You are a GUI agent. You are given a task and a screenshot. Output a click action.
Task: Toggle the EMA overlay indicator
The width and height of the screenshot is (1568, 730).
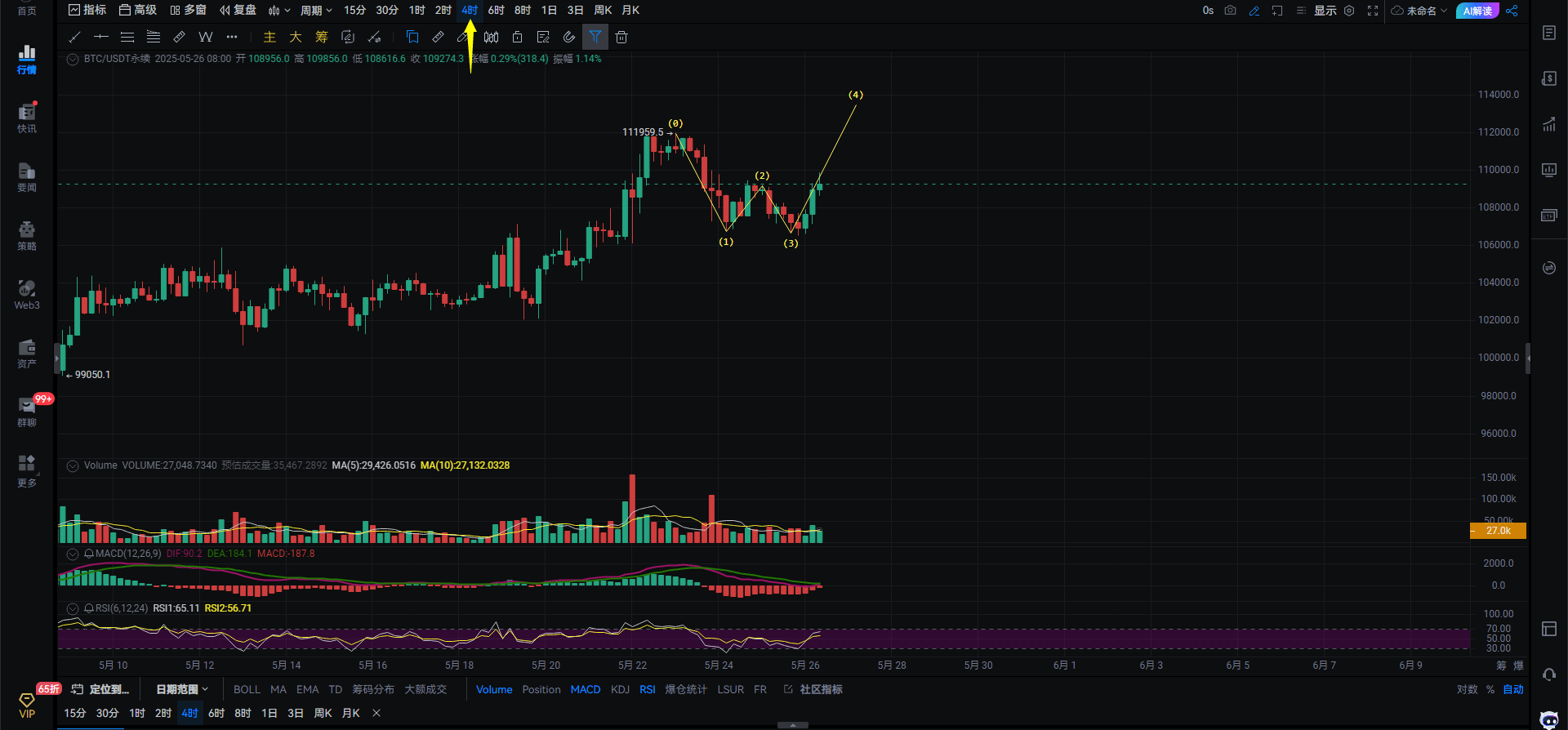point(308,689)
